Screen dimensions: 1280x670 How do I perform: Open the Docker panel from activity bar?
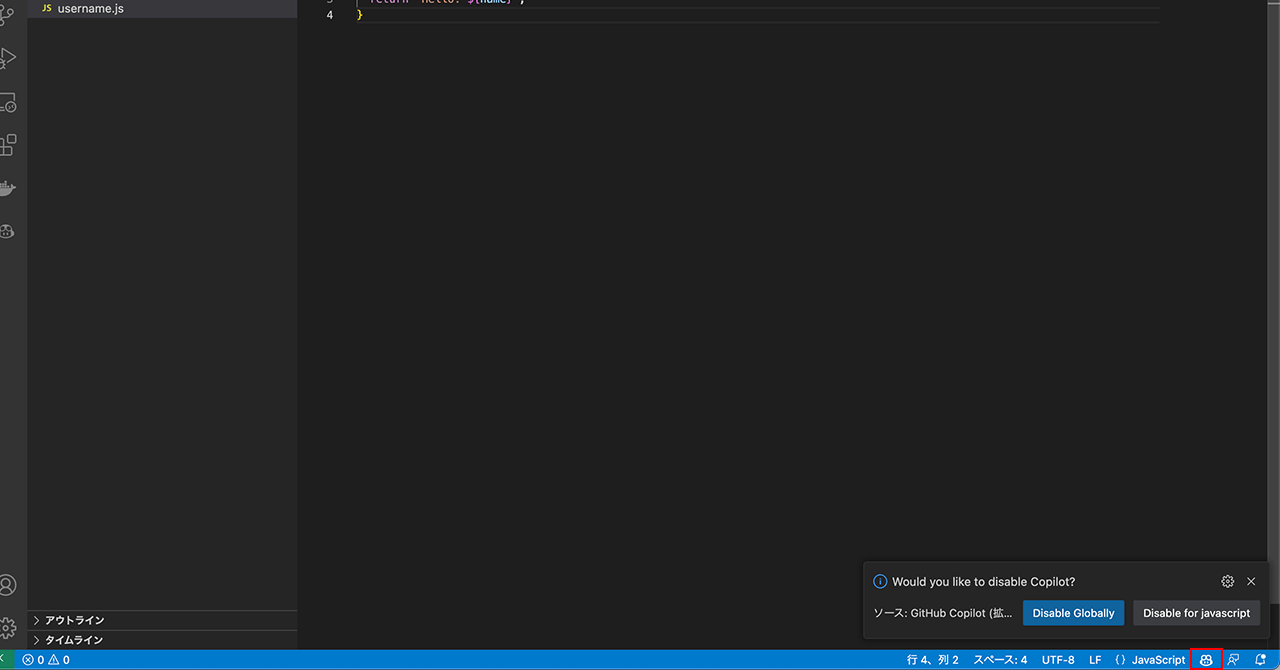coord(8,188)
